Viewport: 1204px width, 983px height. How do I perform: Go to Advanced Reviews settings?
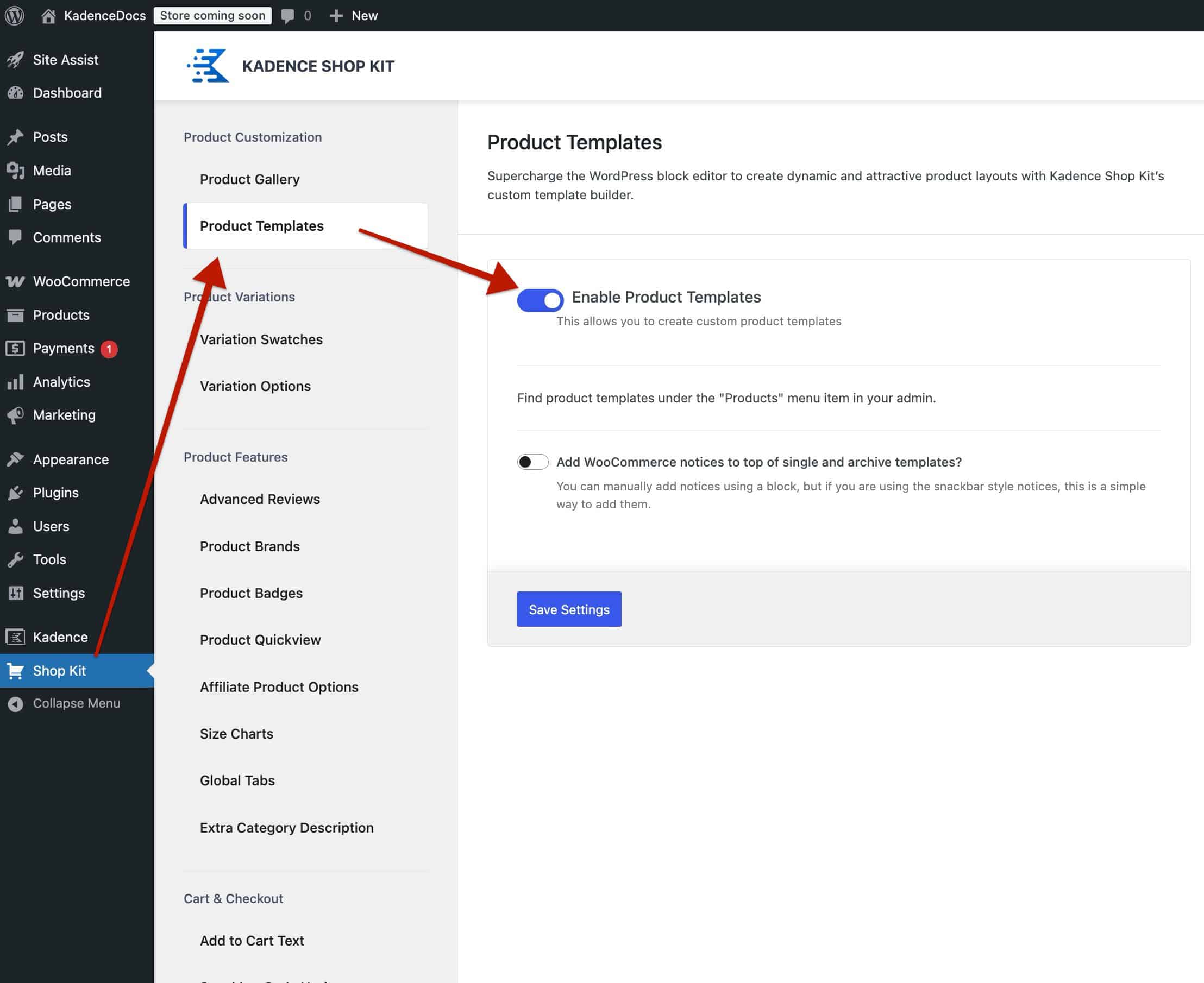(260, 499)
